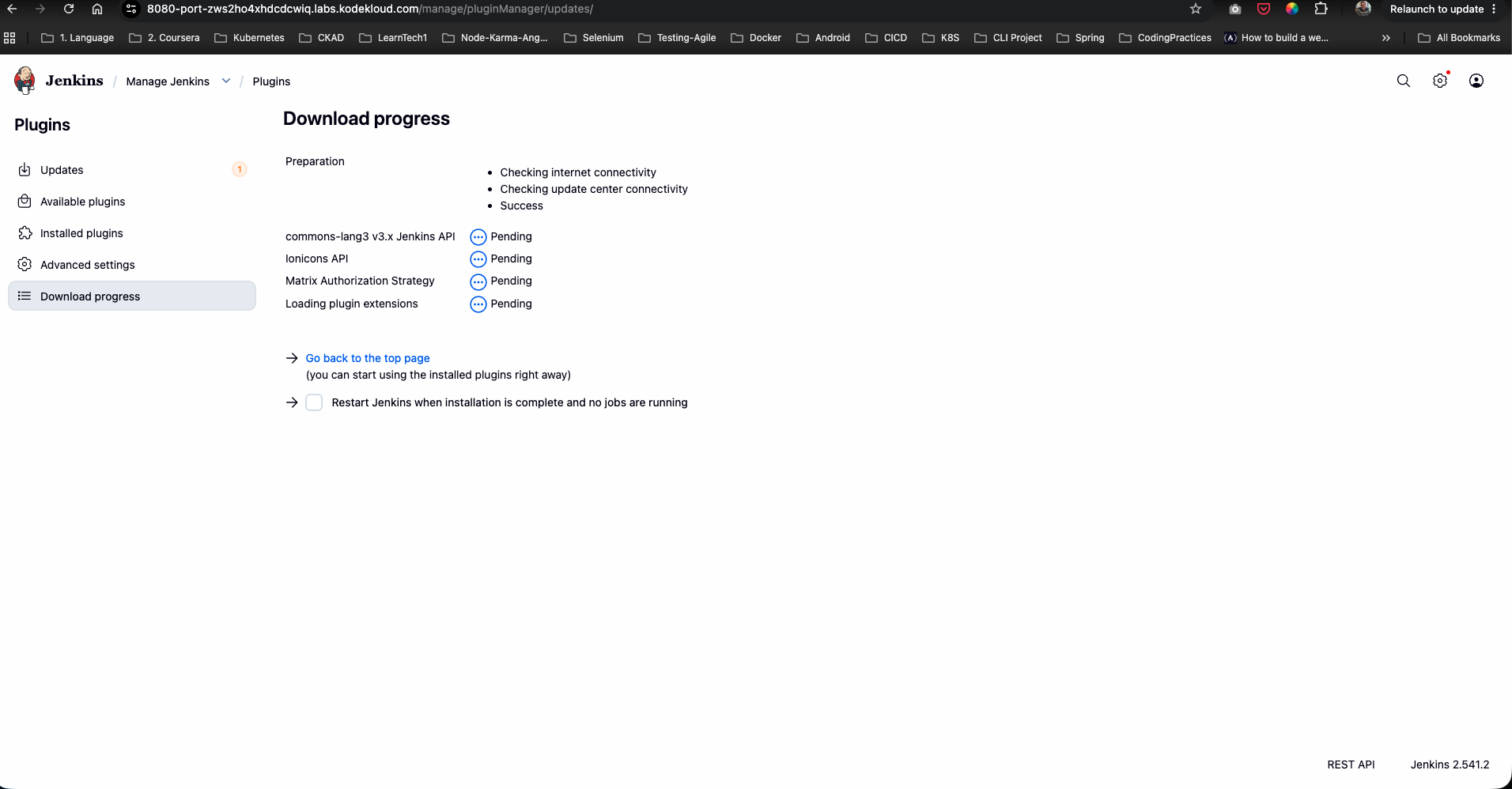The image size is (1512, 789).
Task: Open the Docker bookmarks folder
Action: click(756, 38)
